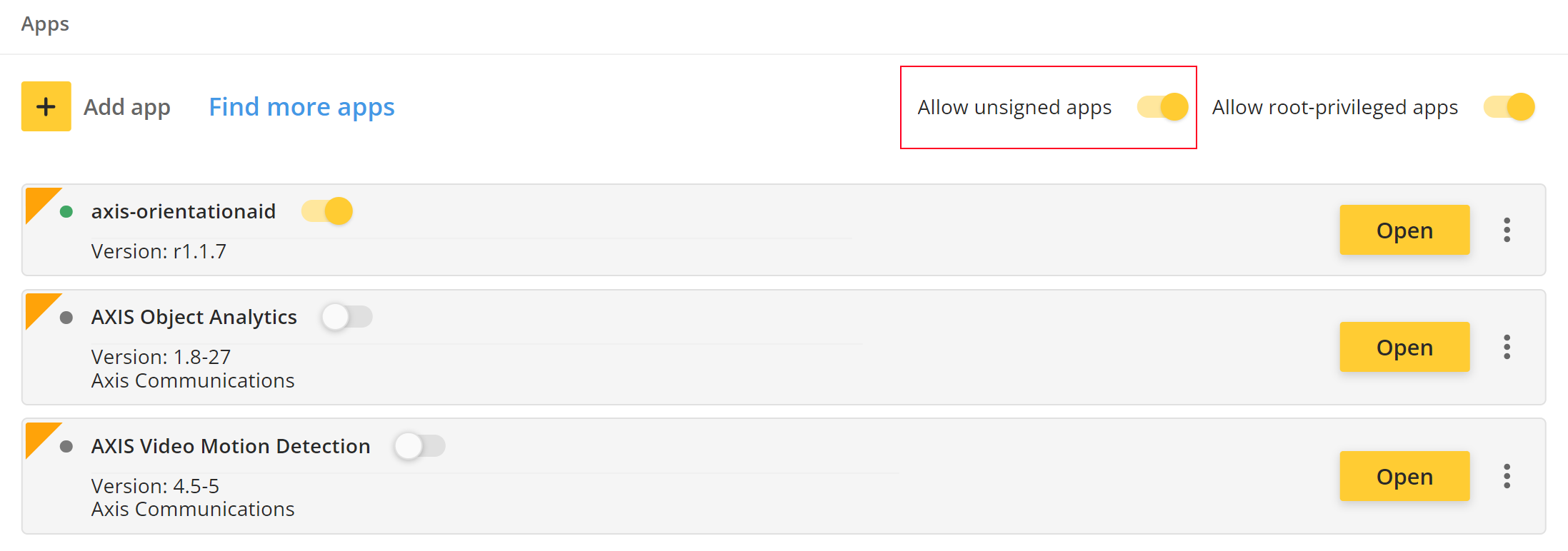Screen dimensions: 1568x551
Task: Click the gray status dot of AXIS Object Analytics
Action: point(66,318)
